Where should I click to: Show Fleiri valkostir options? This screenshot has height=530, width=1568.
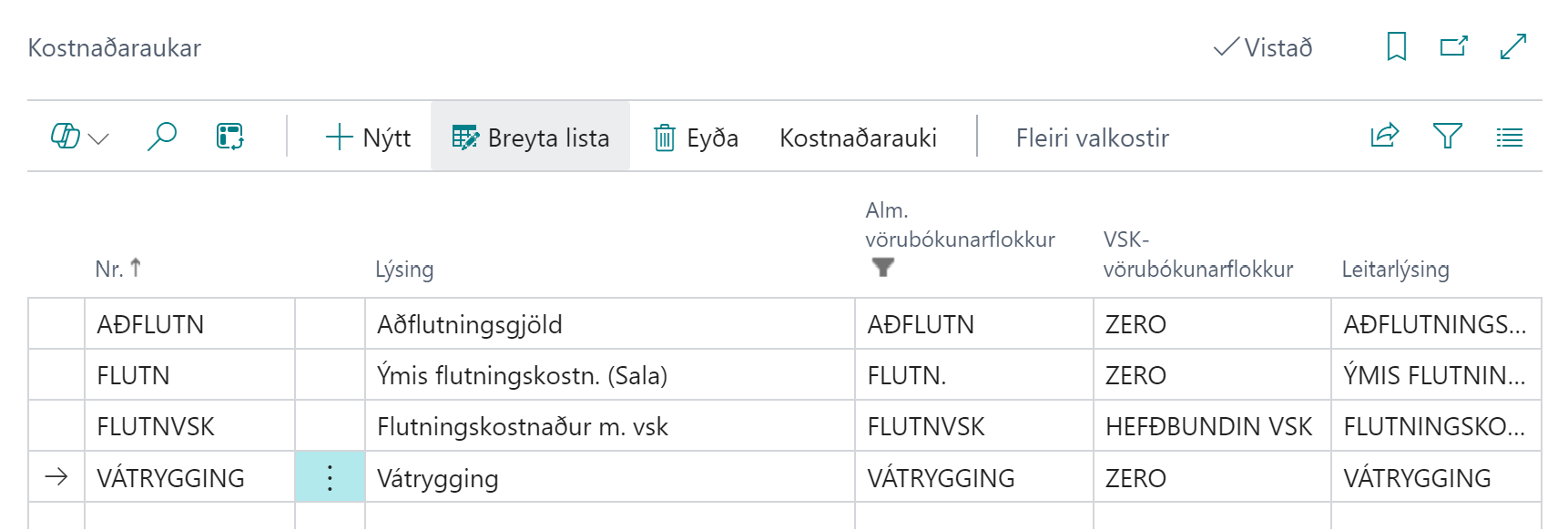(1092, 138)
